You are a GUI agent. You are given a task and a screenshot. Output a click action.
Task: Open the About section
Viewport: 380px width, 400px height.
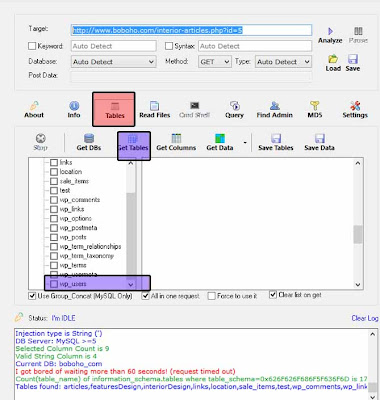(x=34, y=110)
